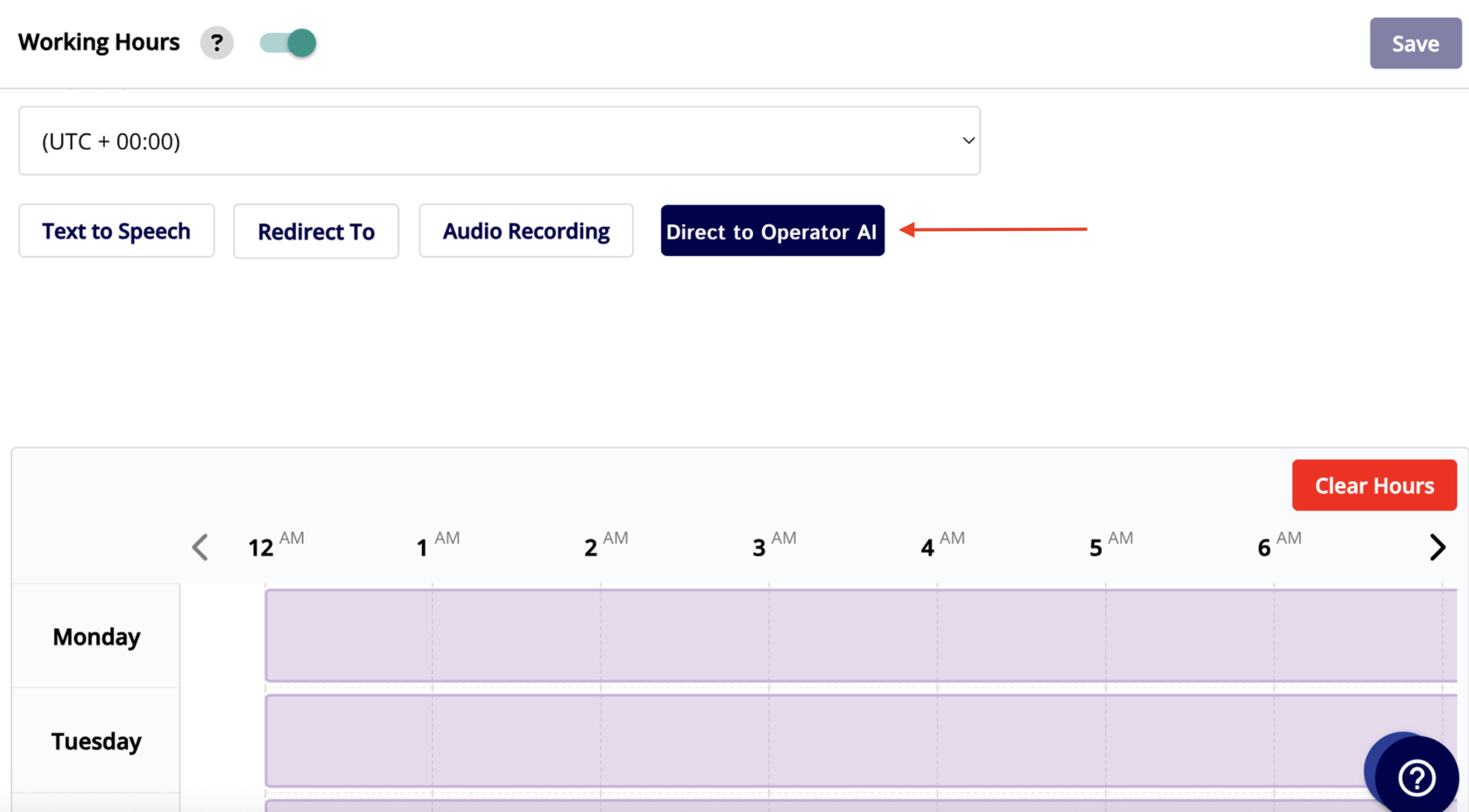Click the left chevron to show earlier hours
The image size is (1469, 812).
(200, 547)
